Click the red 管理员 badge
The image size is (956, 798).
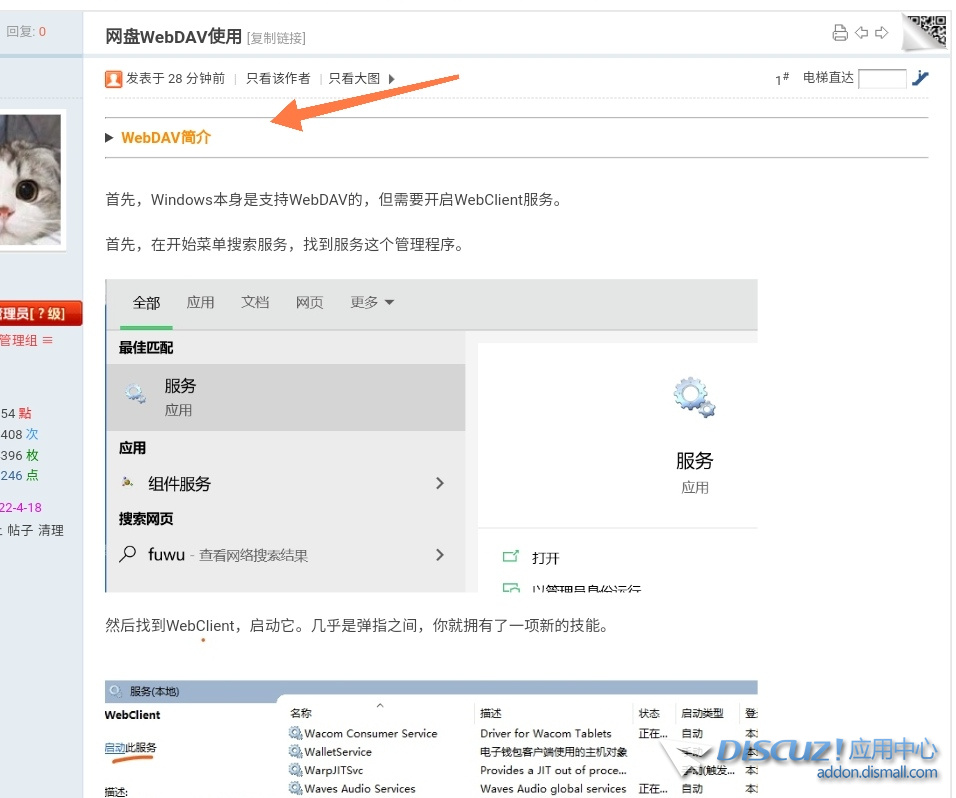pos(39,313)
